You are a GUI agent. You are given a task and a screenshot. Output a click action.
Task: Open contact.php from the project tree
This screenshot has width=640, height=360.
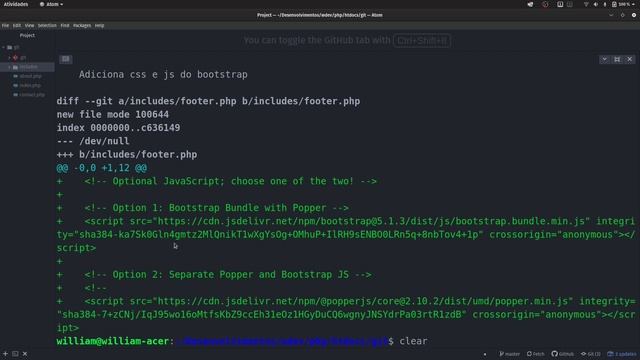tap(32, 95)
